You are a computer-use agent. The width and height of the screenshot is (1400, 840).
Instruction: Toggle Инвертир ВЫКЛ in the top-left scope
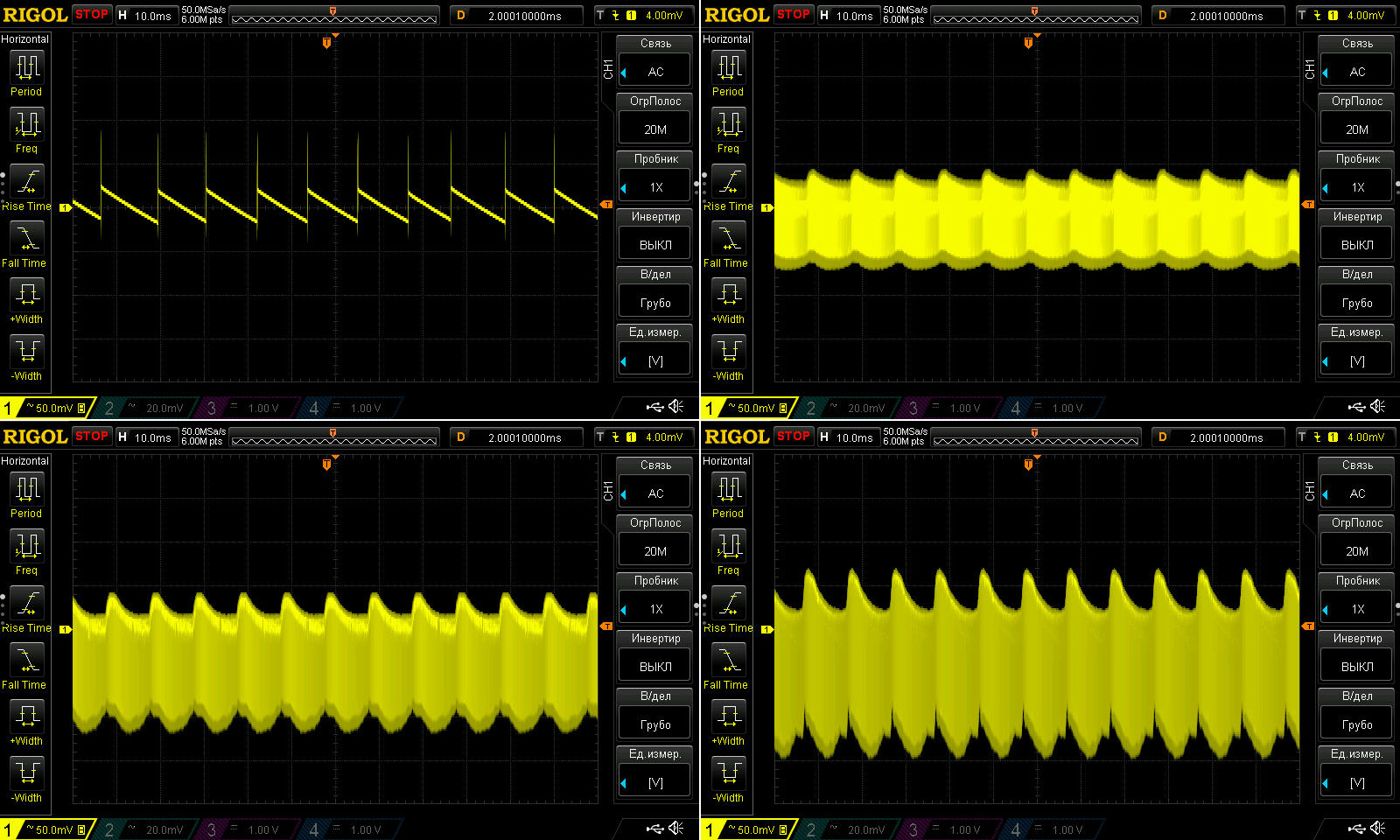pyautogui.click(x=655, y=244)
